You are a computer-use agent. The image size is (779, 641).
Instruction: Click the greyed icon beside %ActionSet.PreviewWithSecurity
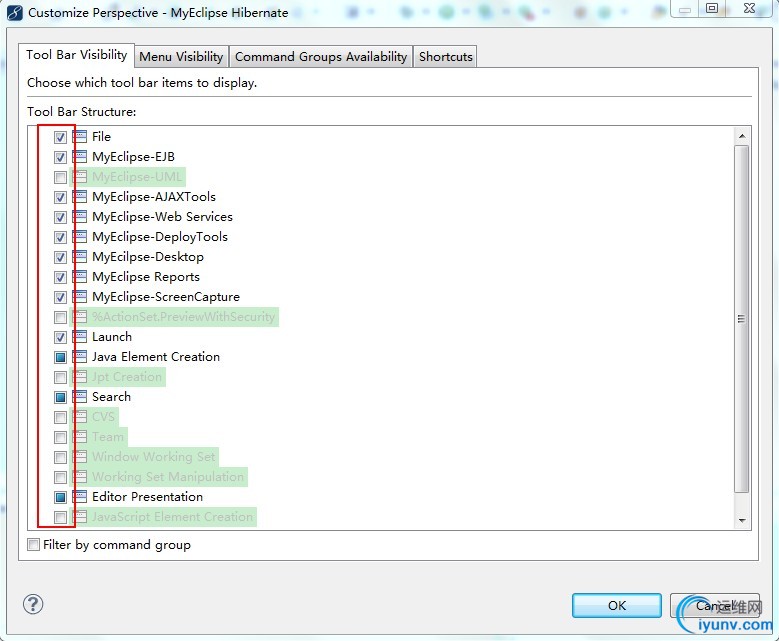tap(79, 317)
